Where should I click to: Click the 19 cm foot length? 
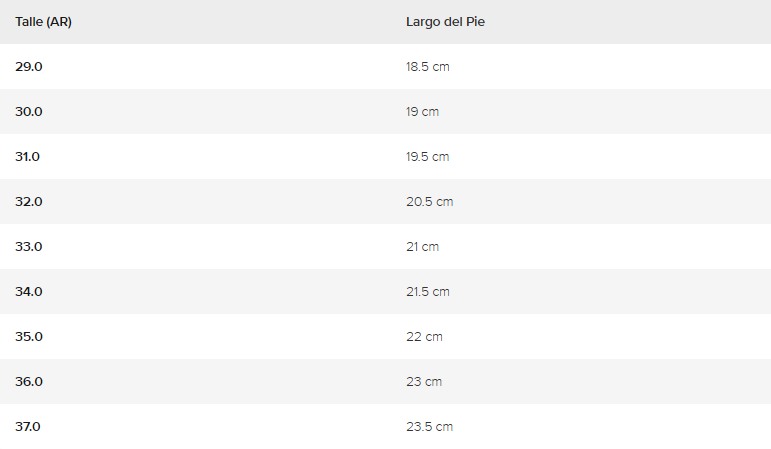tap(422, 112)
